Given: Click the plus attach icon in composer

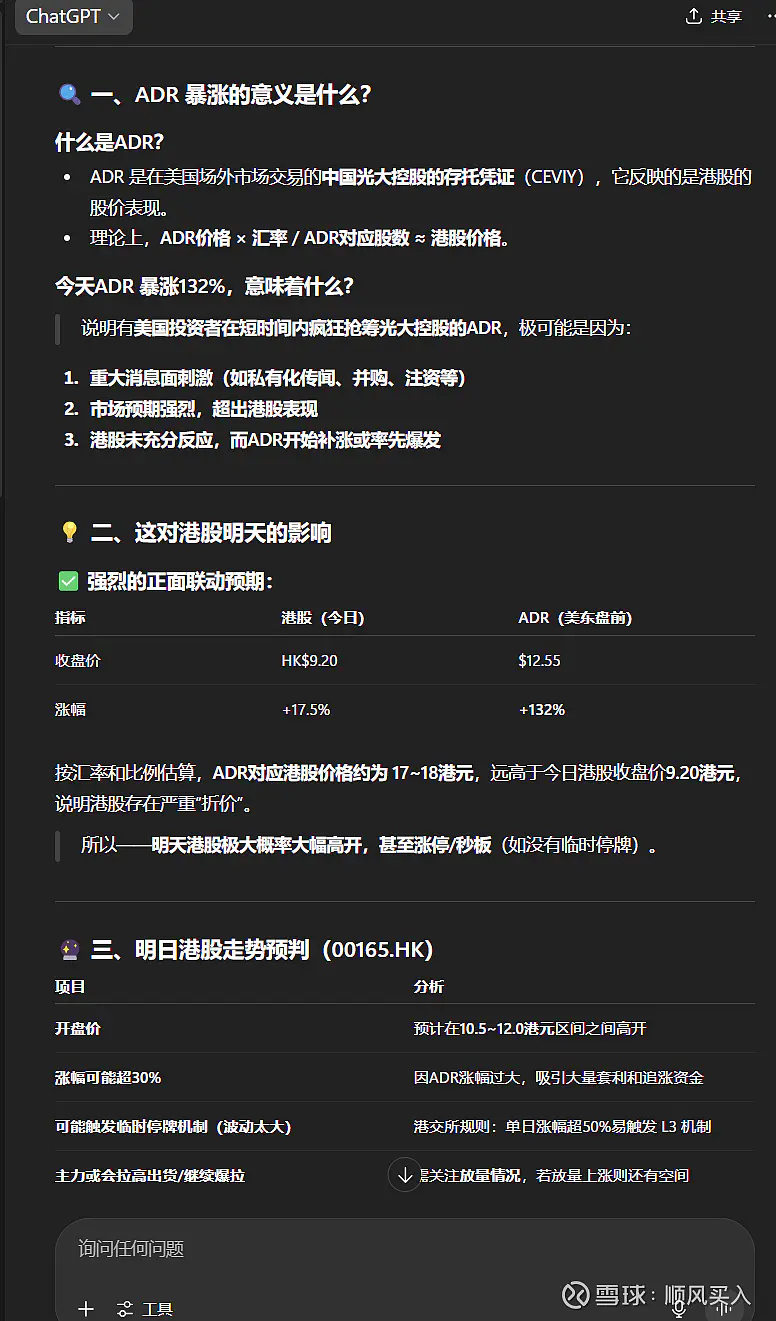Looking at the screenshot, I should pyautogui.click(x=86, y=1309).
